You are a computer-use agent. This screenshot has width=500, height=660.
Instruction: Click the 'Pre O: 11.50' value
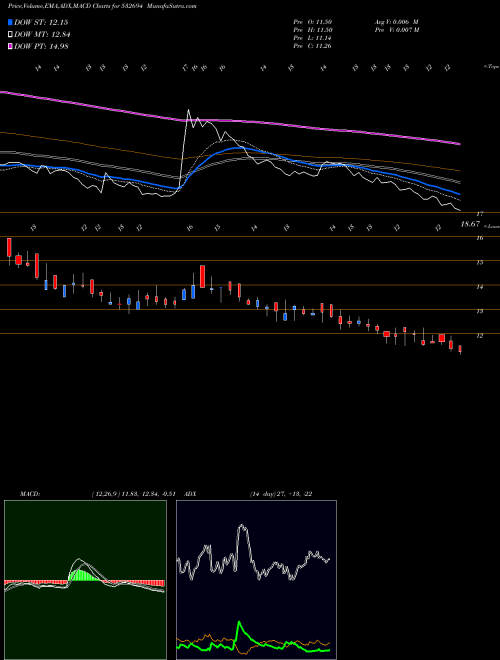click(x=313, y=22)
